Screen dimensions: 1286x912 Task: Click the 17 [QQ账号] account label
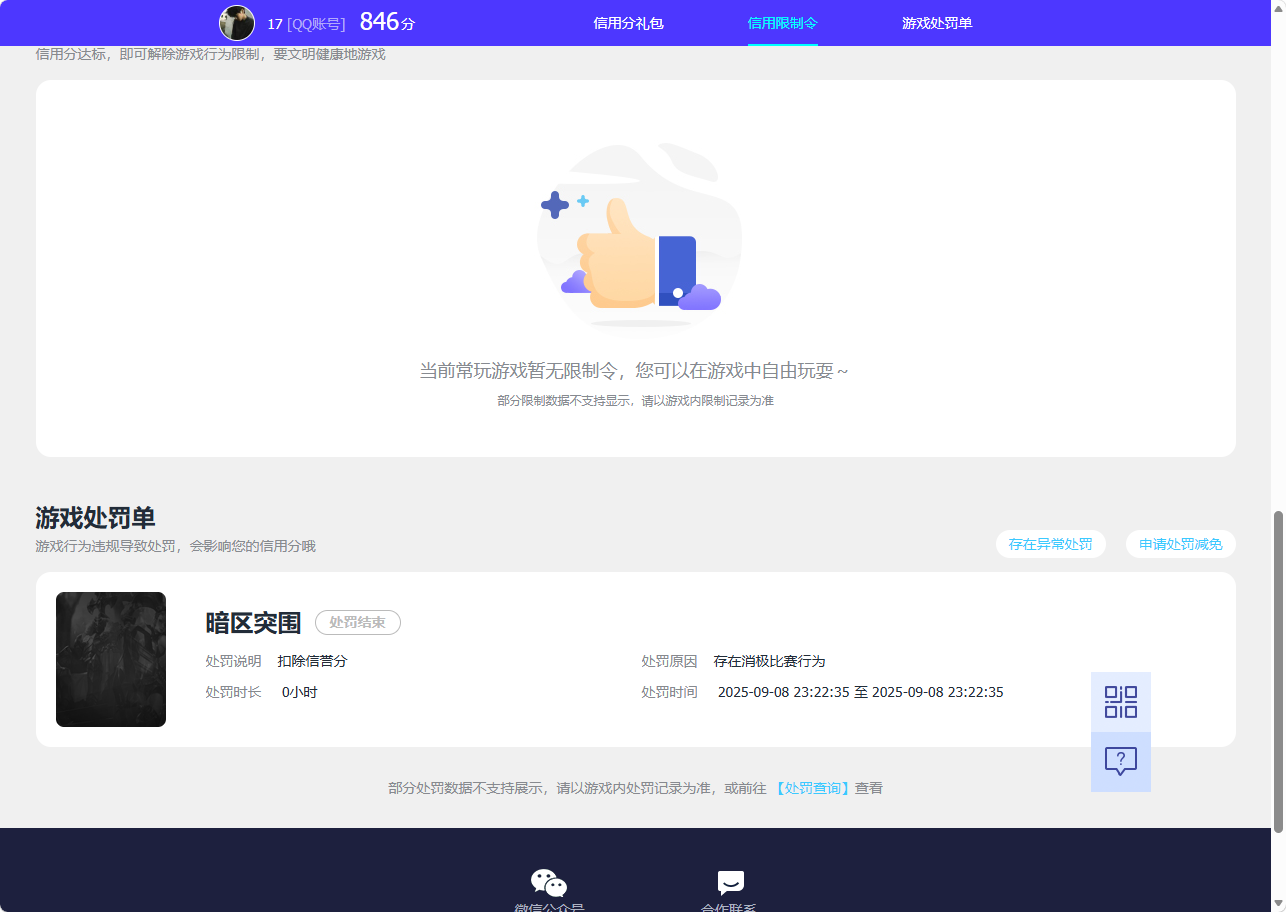(306, 24)
